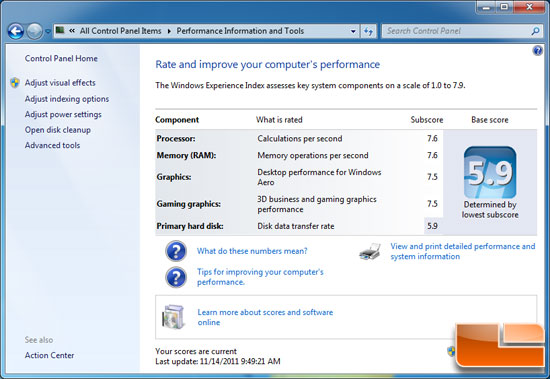Screen dimensions: 550x379
Task: Click the Back navigation arrow
Action: pyautogui.click(x=16, y=32)
